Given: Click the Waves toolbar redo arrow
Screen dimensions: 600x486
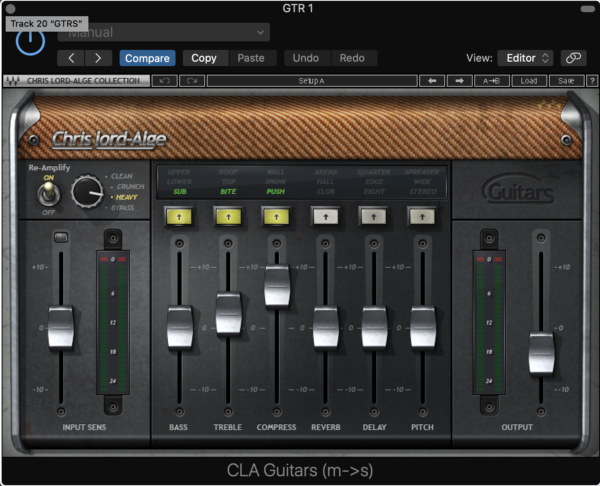Looking at the screenshot, I should tap(192, 81).
